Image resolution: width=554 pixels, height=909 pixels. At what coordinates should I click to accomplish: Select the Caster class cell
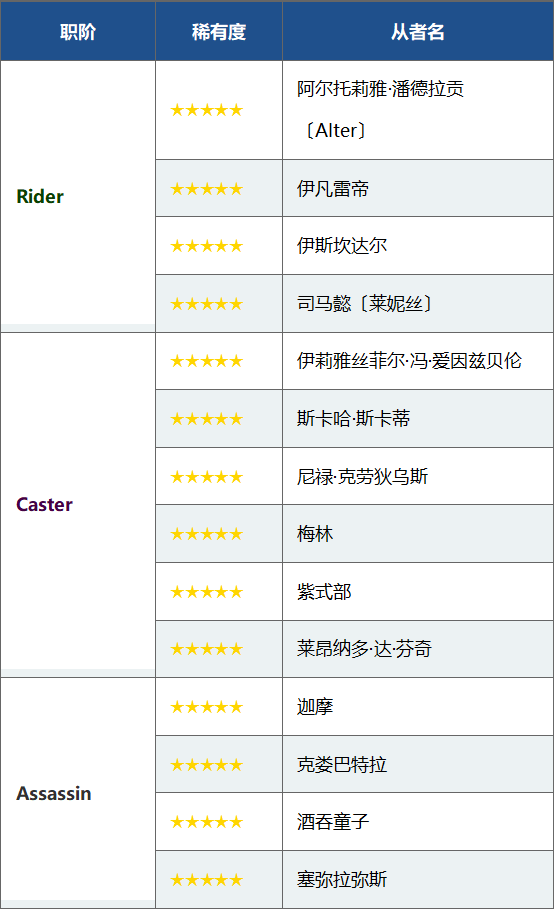(78, 504)
